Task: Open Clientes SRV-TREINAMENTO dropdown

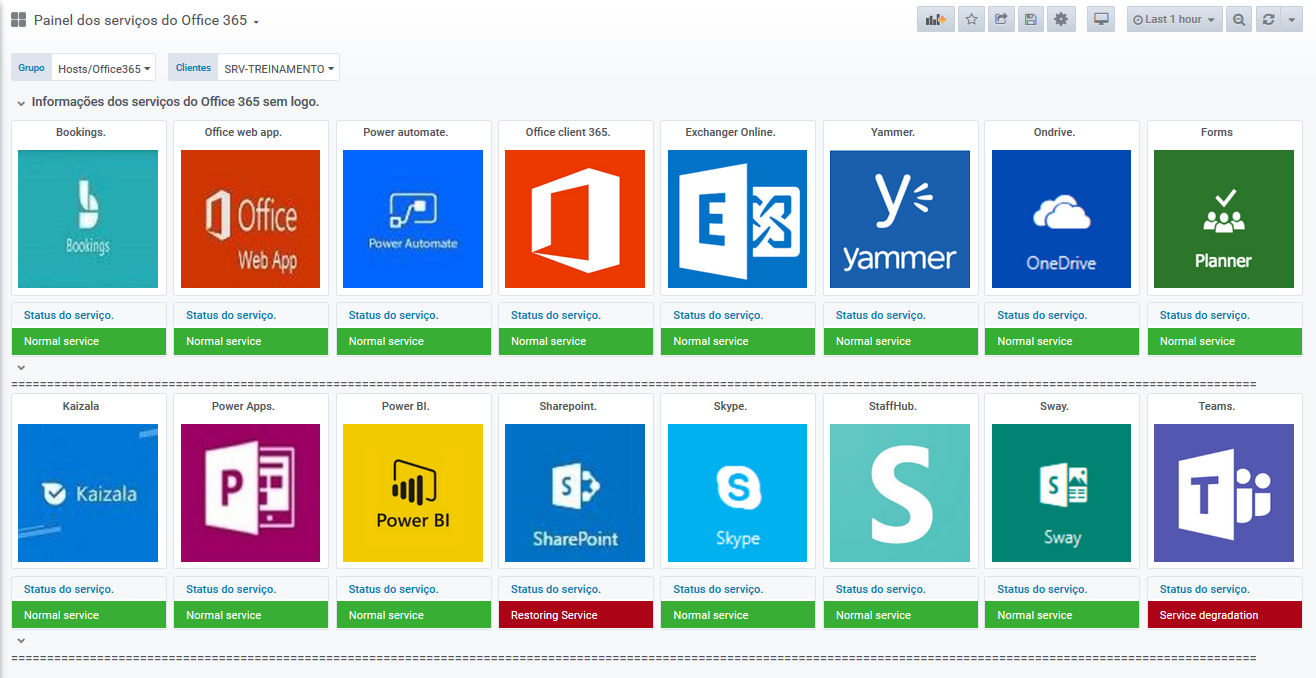Action: [x=279, y=68]
